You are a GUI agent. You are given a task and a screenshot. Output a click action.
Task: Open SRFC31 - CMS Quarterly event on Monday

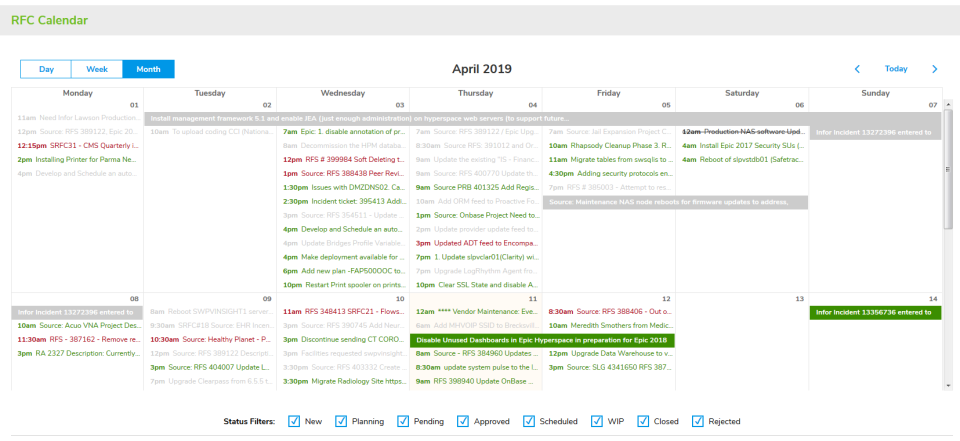coord(76,145)
